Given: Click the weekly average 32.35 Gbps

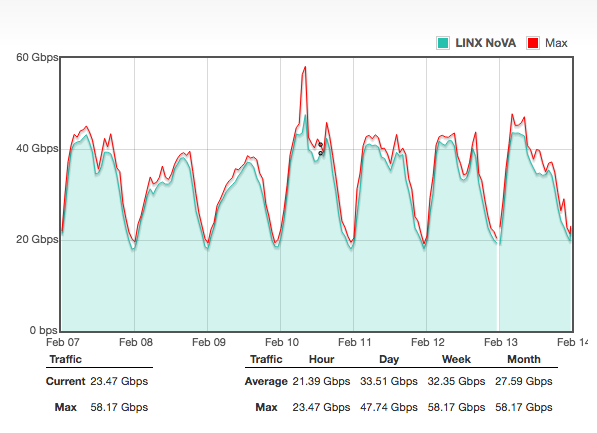Looking at the screenshot, I should pos(456,381).
